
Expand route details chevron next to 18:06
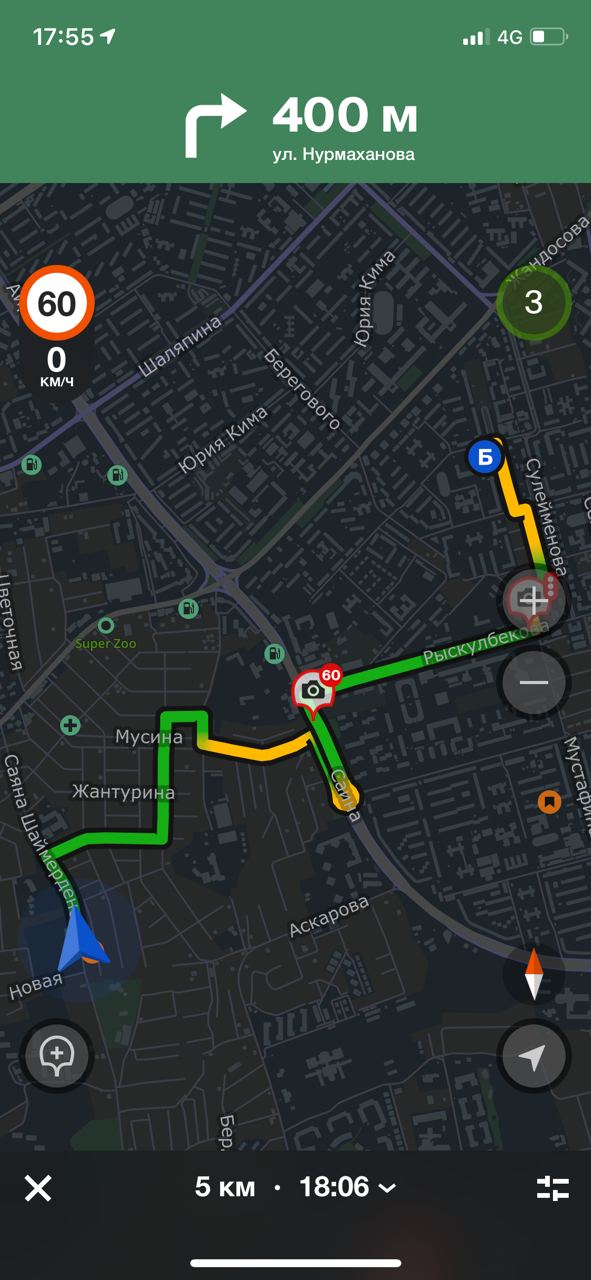coord(387,1188)
